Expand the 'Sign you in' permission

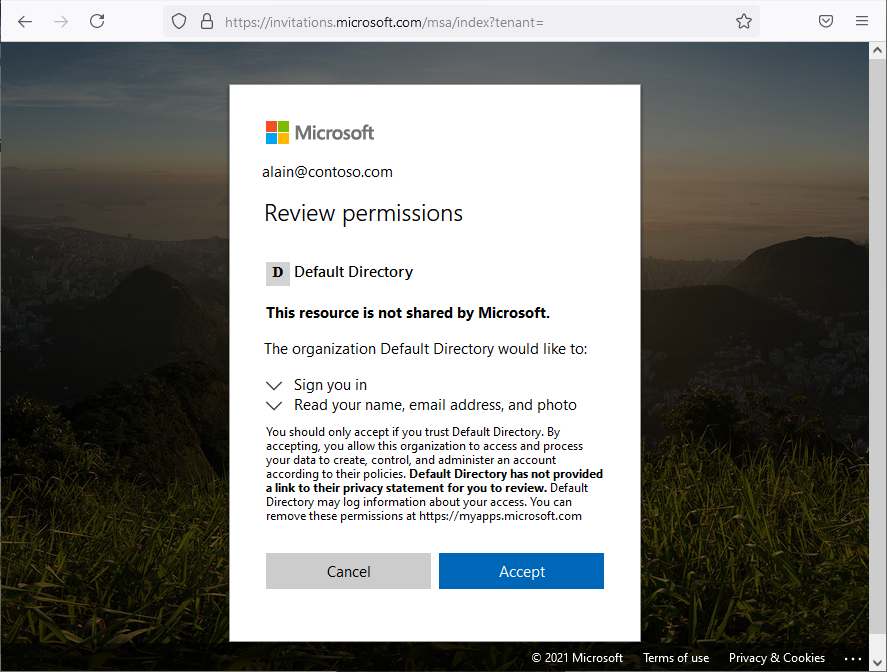coord(275,385)
